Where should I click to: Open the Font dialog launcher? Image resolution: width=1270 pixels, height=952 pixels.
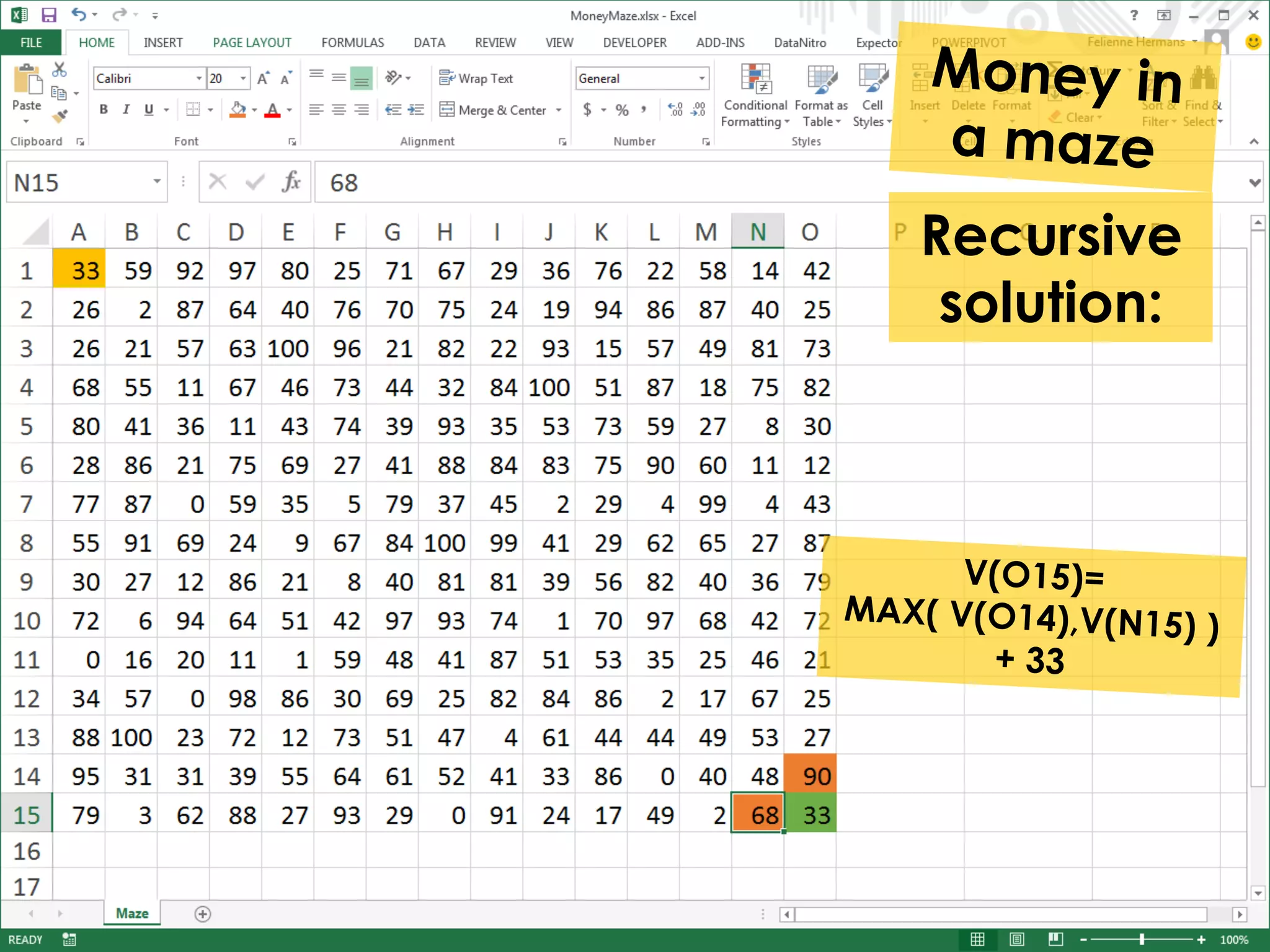click(291, 142)
